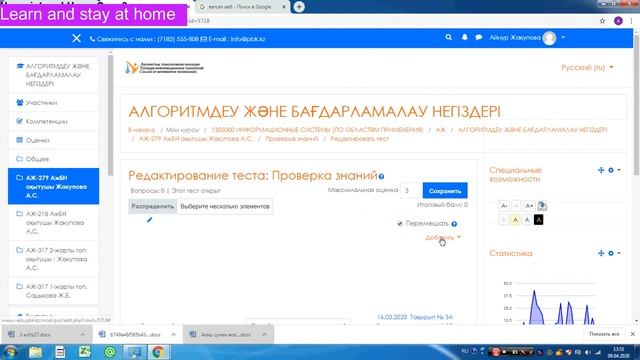640x360 pixels.
Task: Select the yellow color scheme swatch
Action: [516, 220]
